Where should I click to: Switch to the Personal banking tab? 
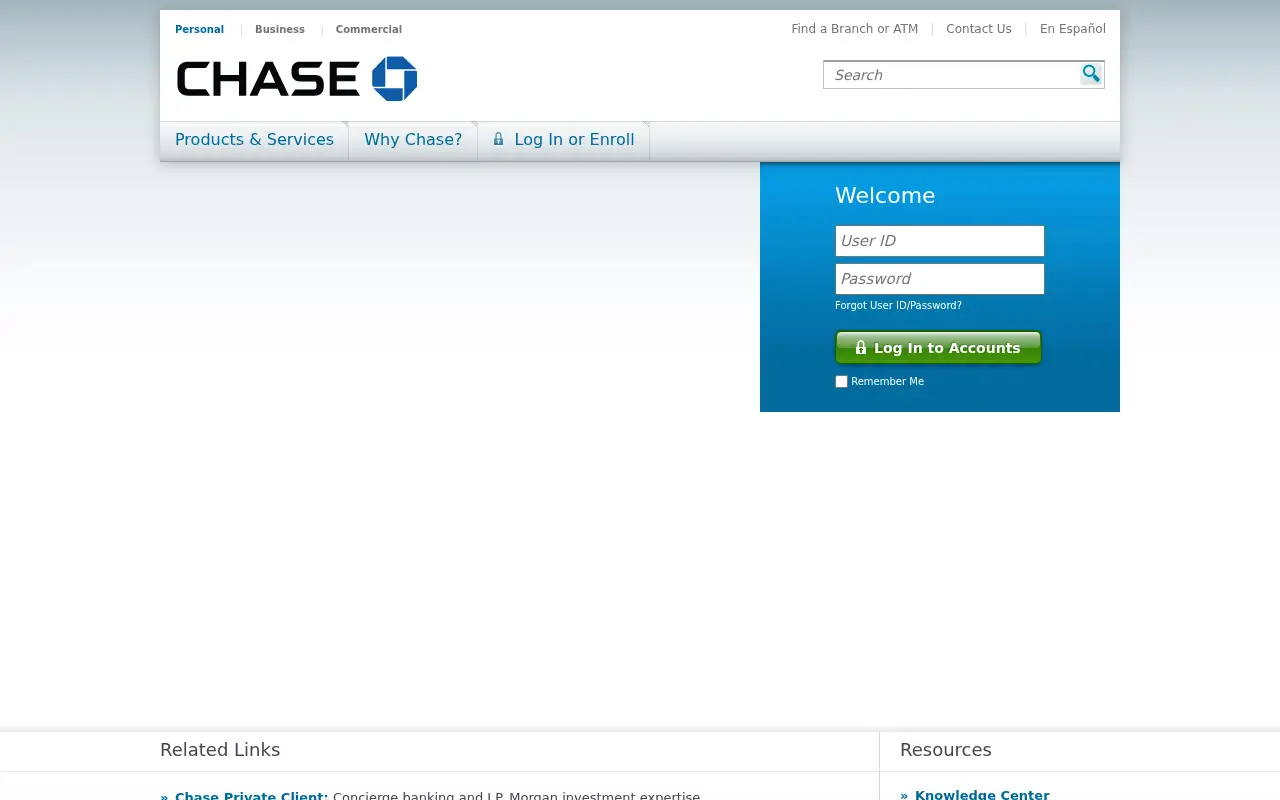[x=199, y=29]
